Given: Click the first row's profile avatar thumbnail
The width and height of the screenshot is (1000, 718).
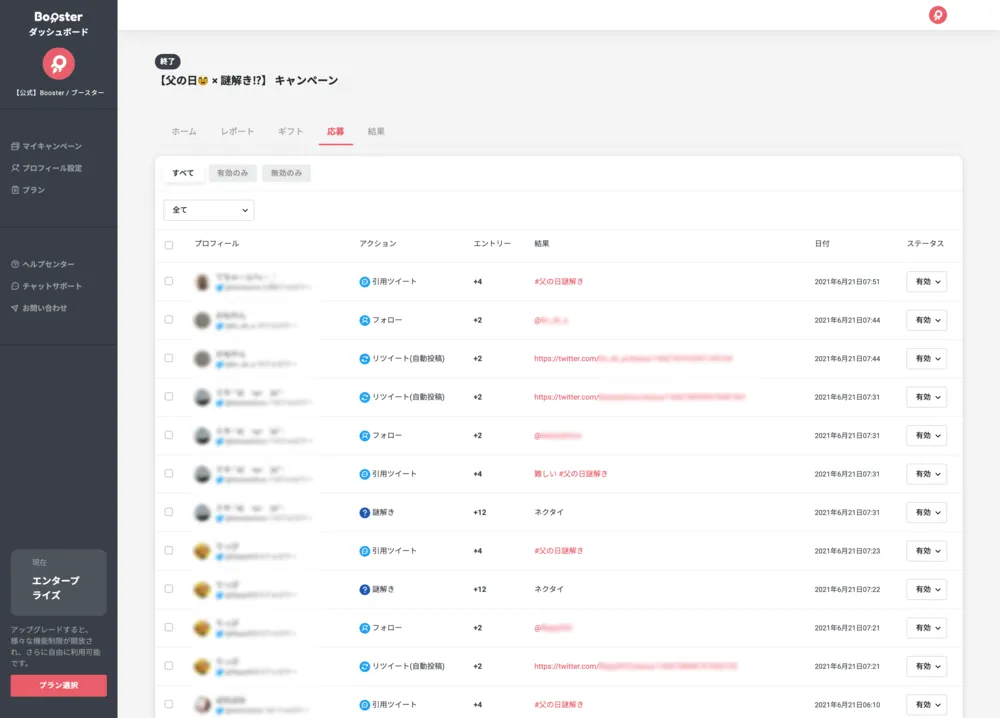Looking at the screenshot, I should click(x=202, y=282).
